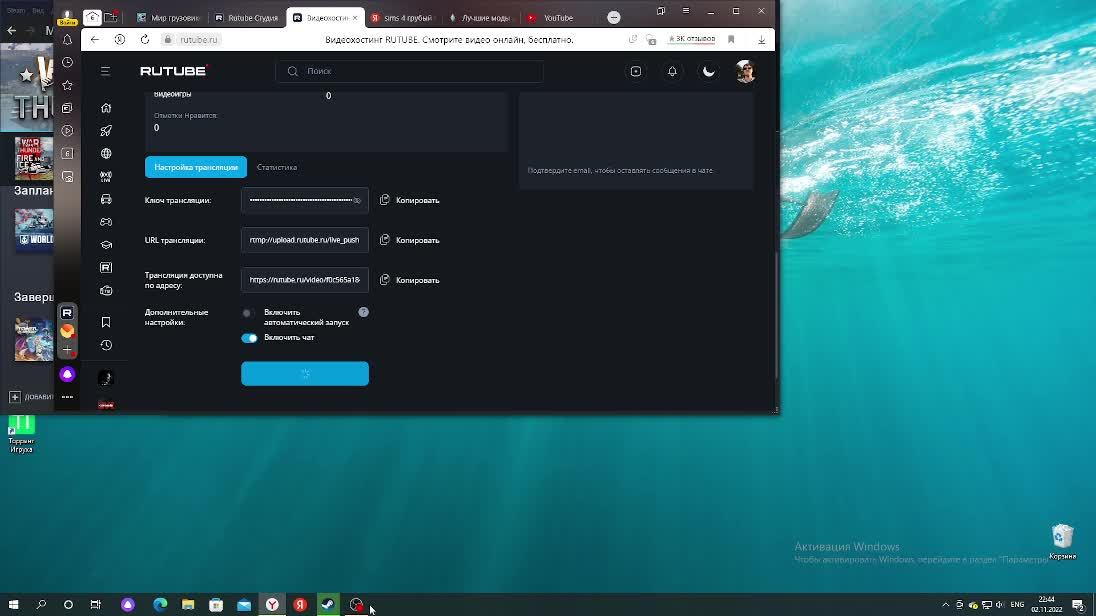Open the 3K отзывов reviews button
1096x616 pixels.
coord(692,39)
